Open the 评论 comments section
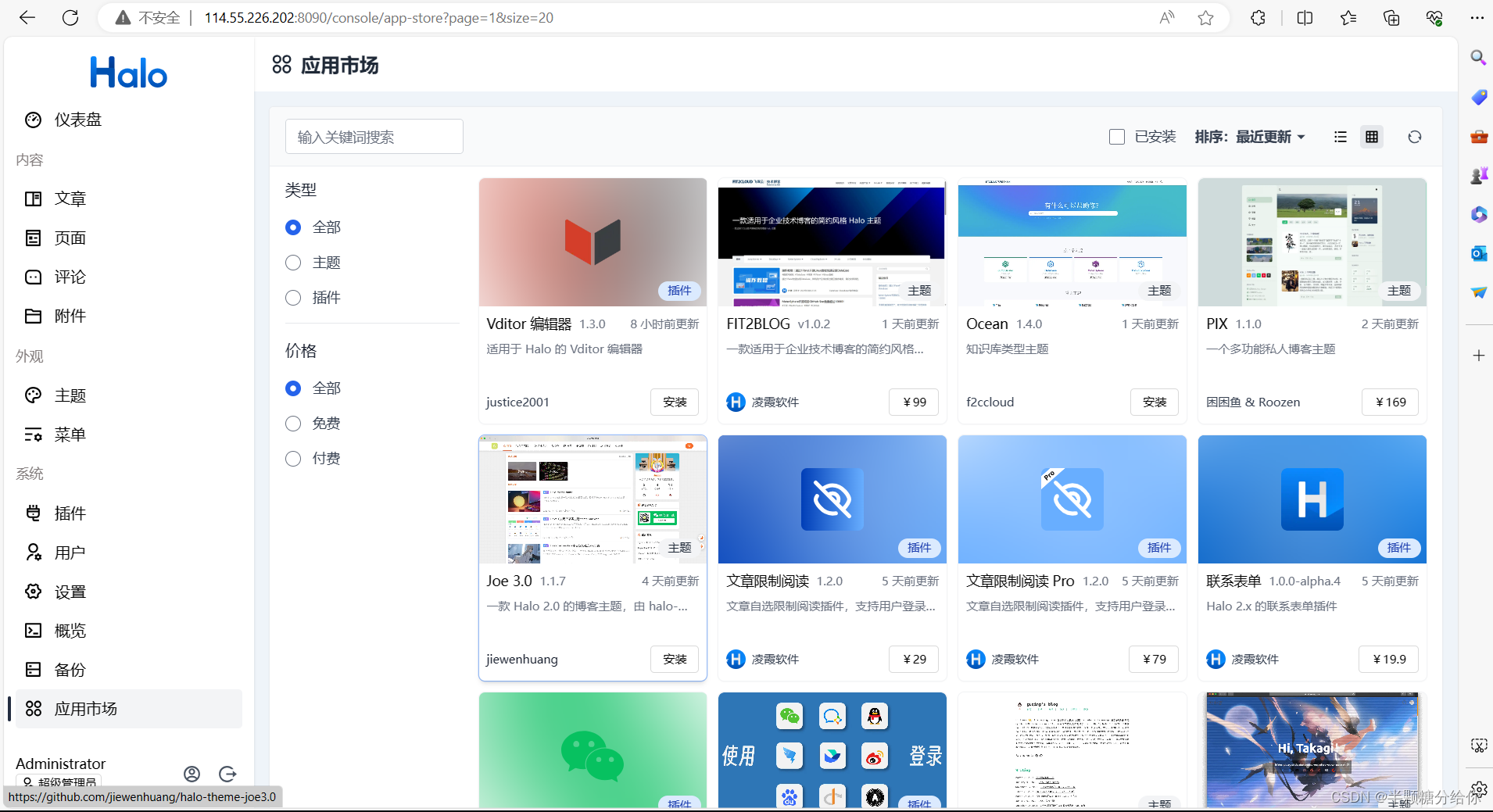The image size is (1493, 812). click(x=70, y=277)
